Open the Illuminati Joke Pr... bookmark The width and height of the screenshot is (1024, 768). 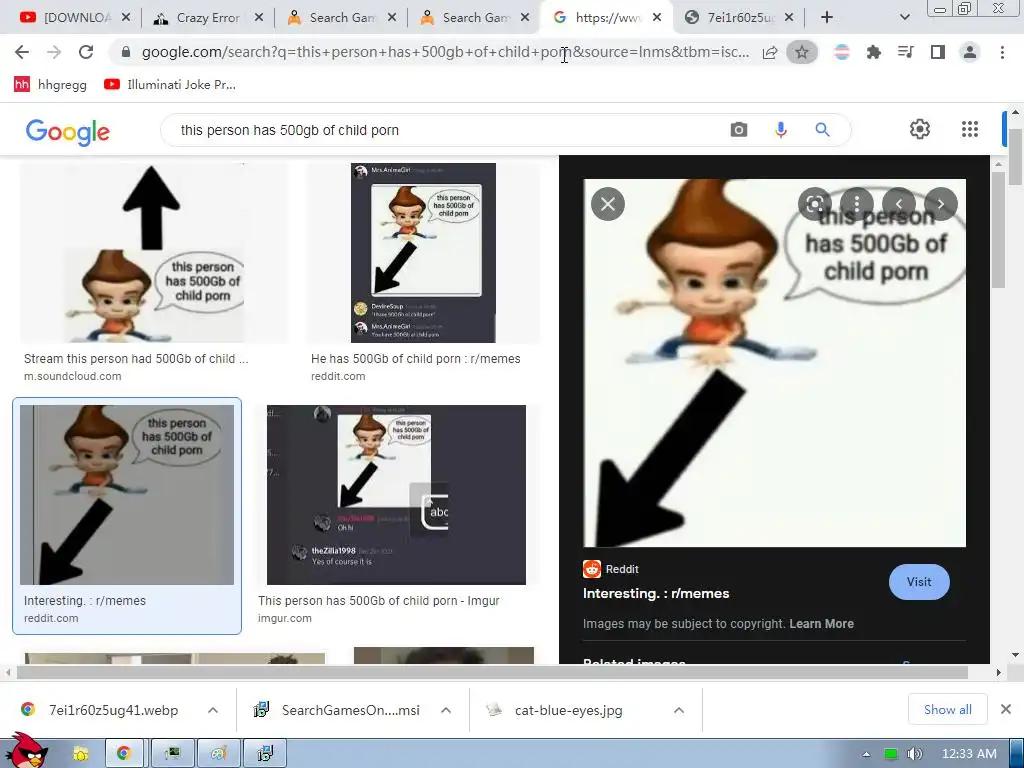[x=170, y=84]
